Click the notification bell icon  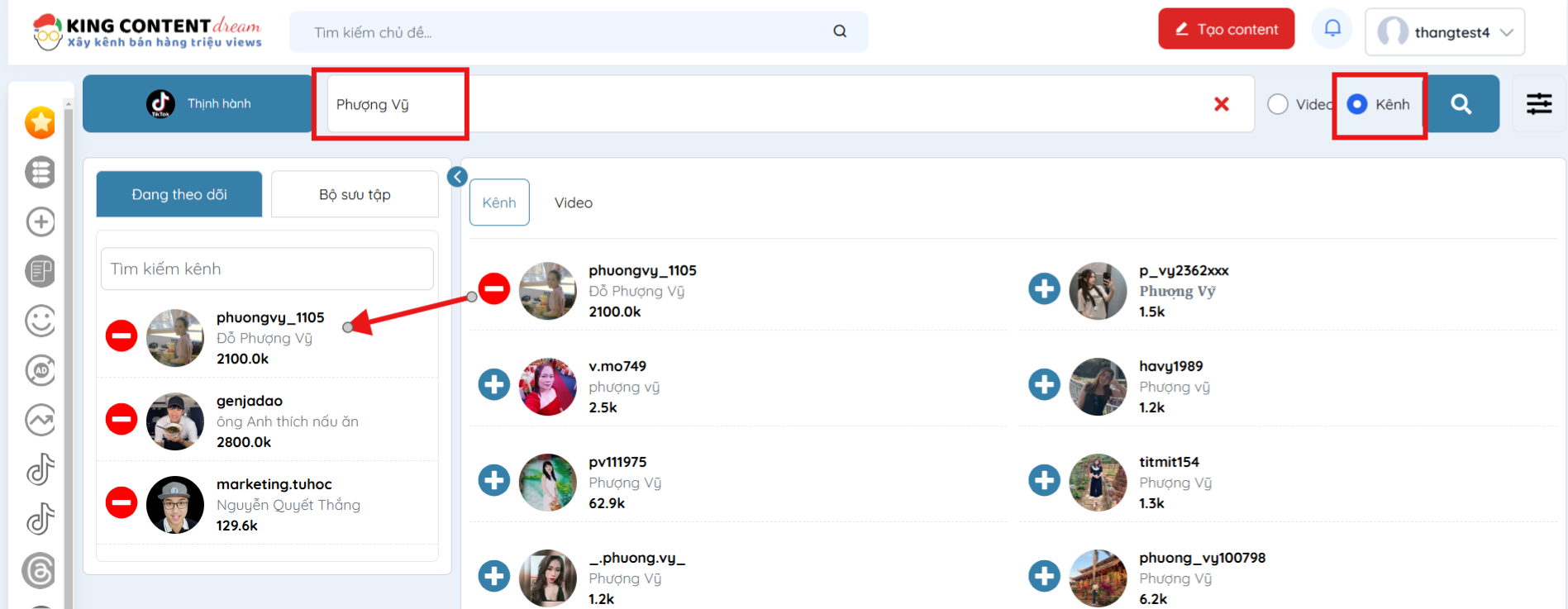1332,29
